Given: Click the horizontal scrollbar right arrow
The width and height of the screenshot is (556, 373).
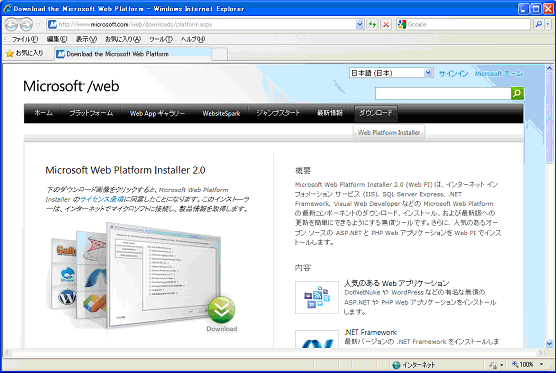Looking at the screenshot, I should point(540,352).
